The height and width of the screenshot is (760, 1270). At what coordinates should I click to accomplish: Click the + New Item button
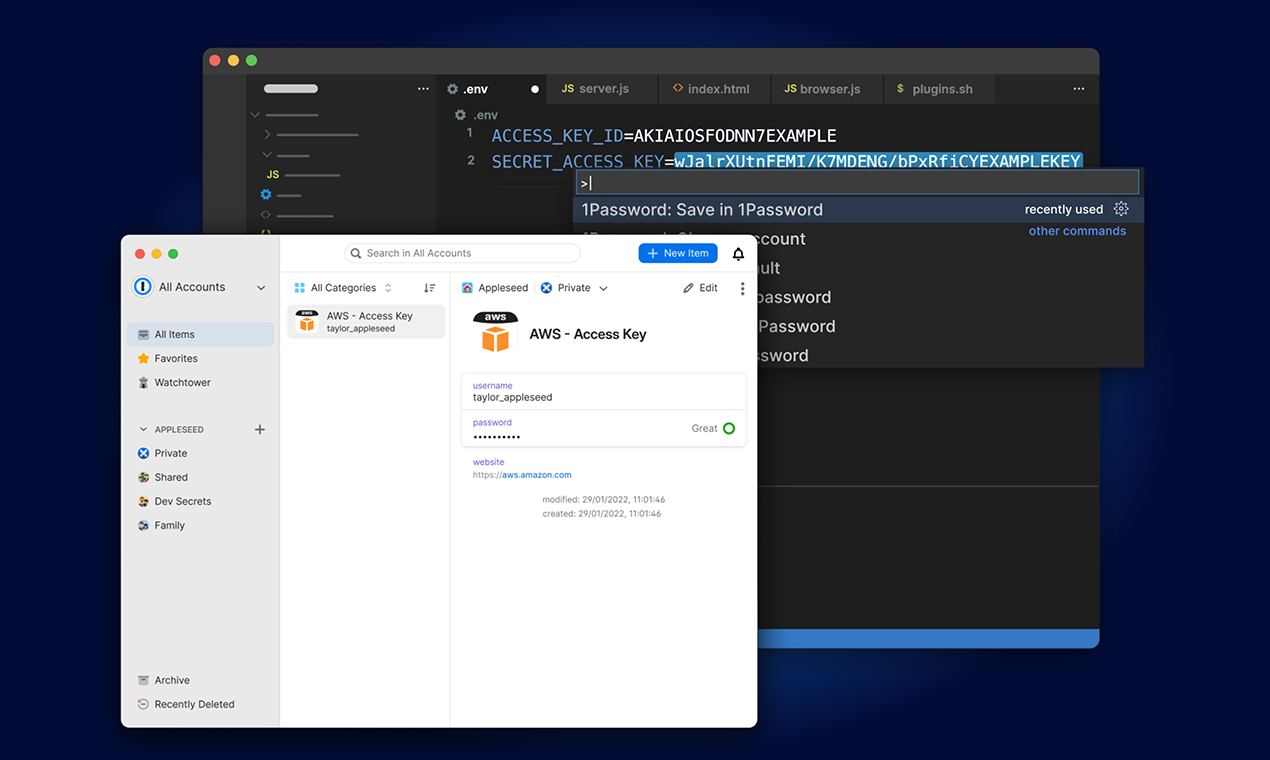coord(678,253)
